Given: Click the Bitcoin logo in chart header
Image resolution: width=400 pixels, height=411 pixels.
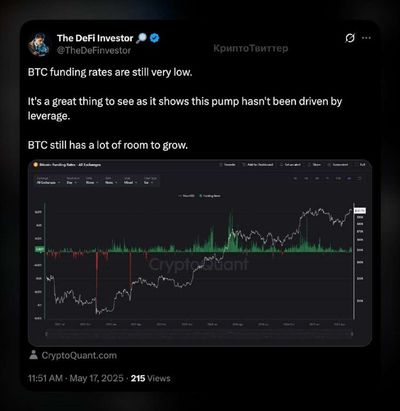Looking at the screenshot, I should pos(35,165).
